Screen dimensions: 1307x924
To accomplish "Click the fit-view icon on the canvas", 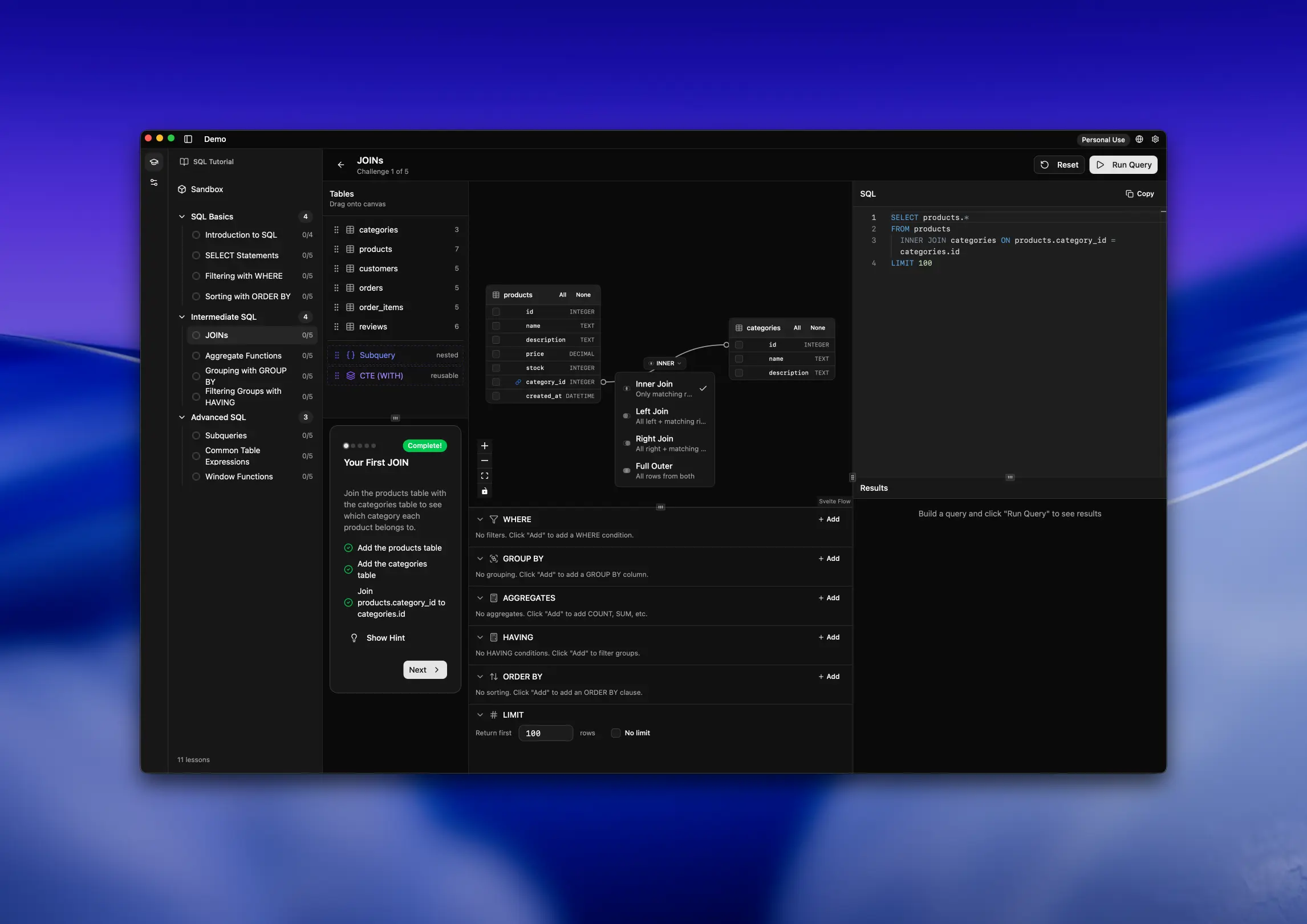I will tap(484, 475).
